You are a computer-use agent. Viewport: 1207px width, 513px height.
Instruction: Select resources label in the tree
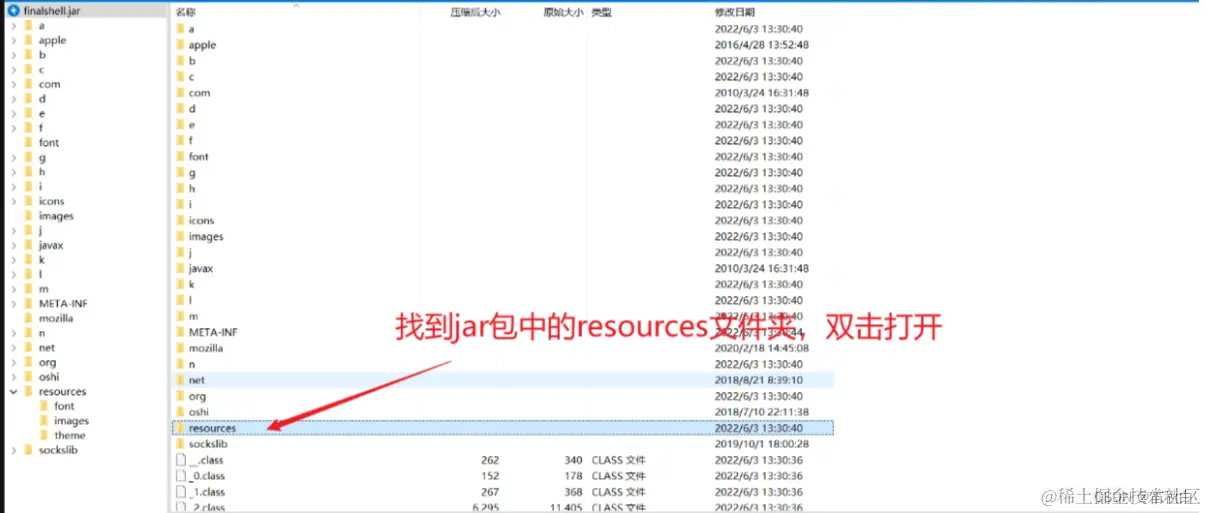[x=62, y=392]
